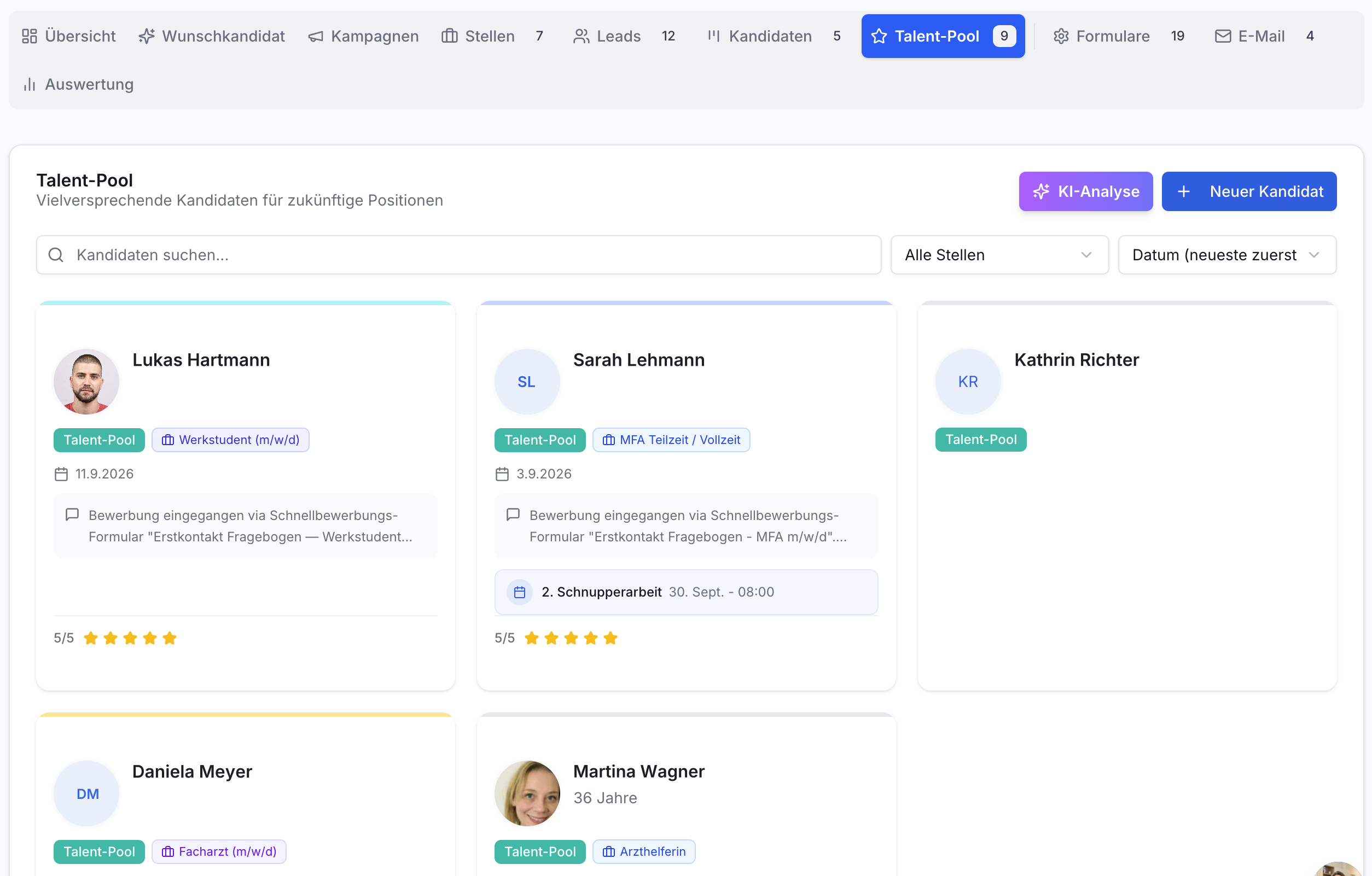Image resolution: width=1372 pixels, height=876 pixels.
Task: Click the people icon beside Leads
Action: coord(581,36)
